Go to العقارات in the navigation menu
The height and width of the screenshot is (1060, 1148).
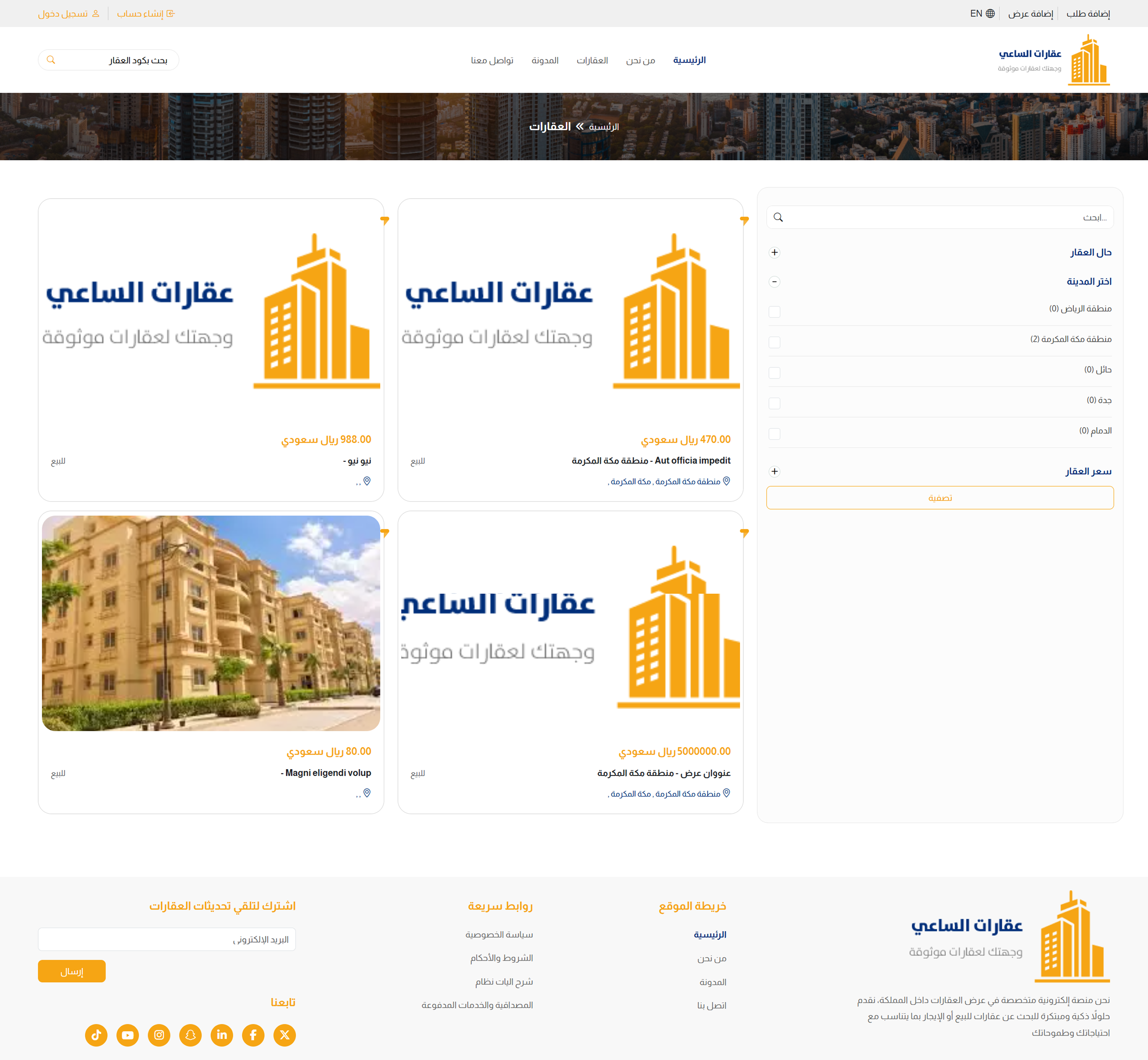pyautogui.click(x=592, y=60)
